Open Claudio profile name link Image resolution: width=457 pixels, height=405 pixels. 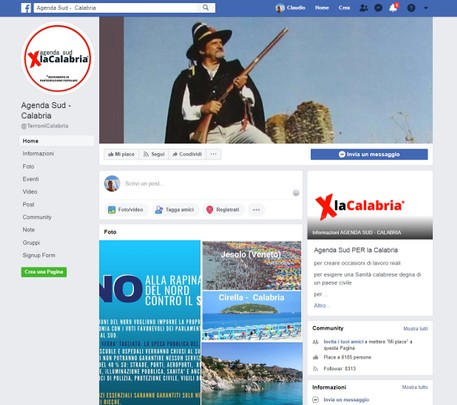(296, 8)
